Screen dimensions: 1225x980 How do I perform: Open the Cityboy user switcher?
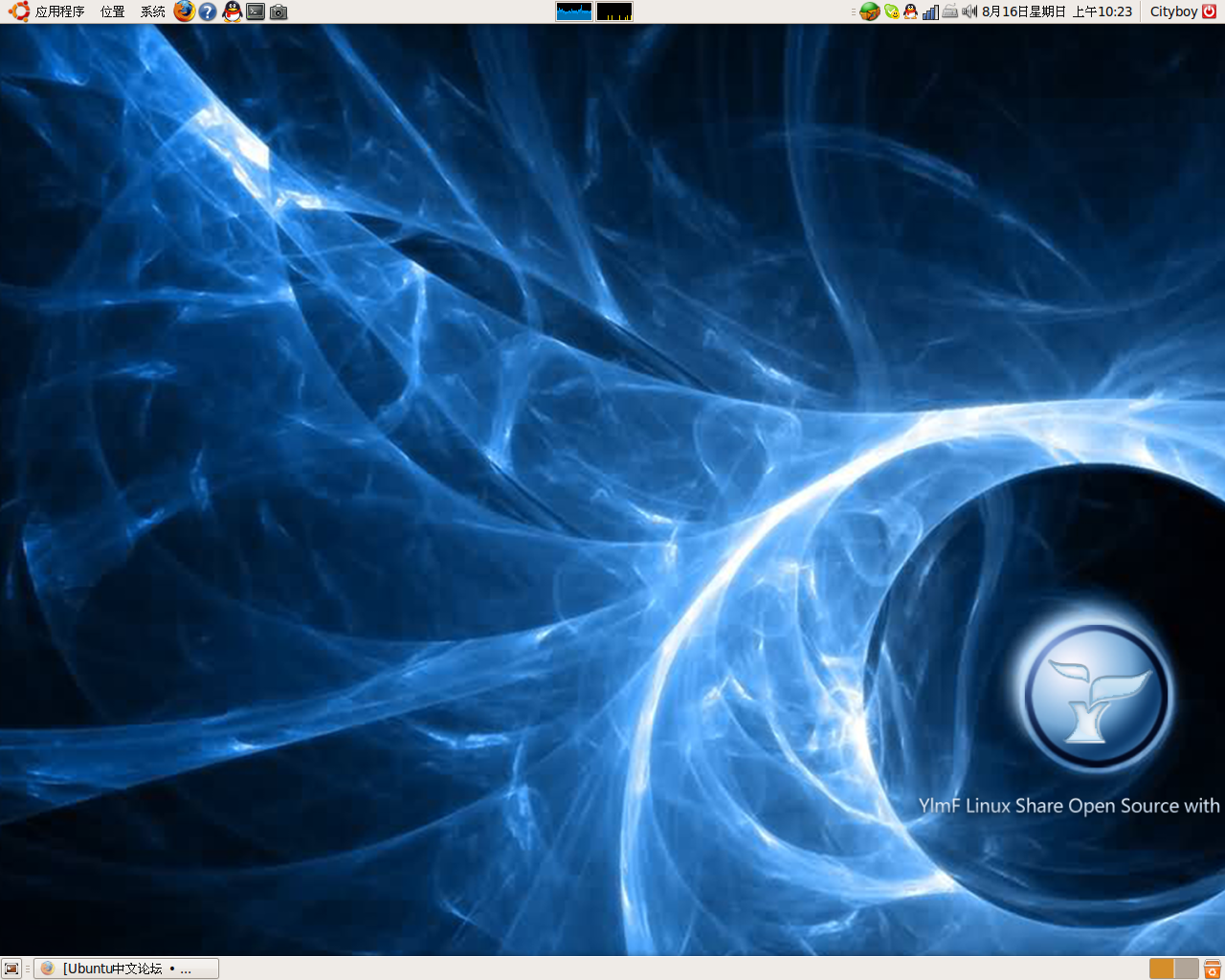point(1173,11)
